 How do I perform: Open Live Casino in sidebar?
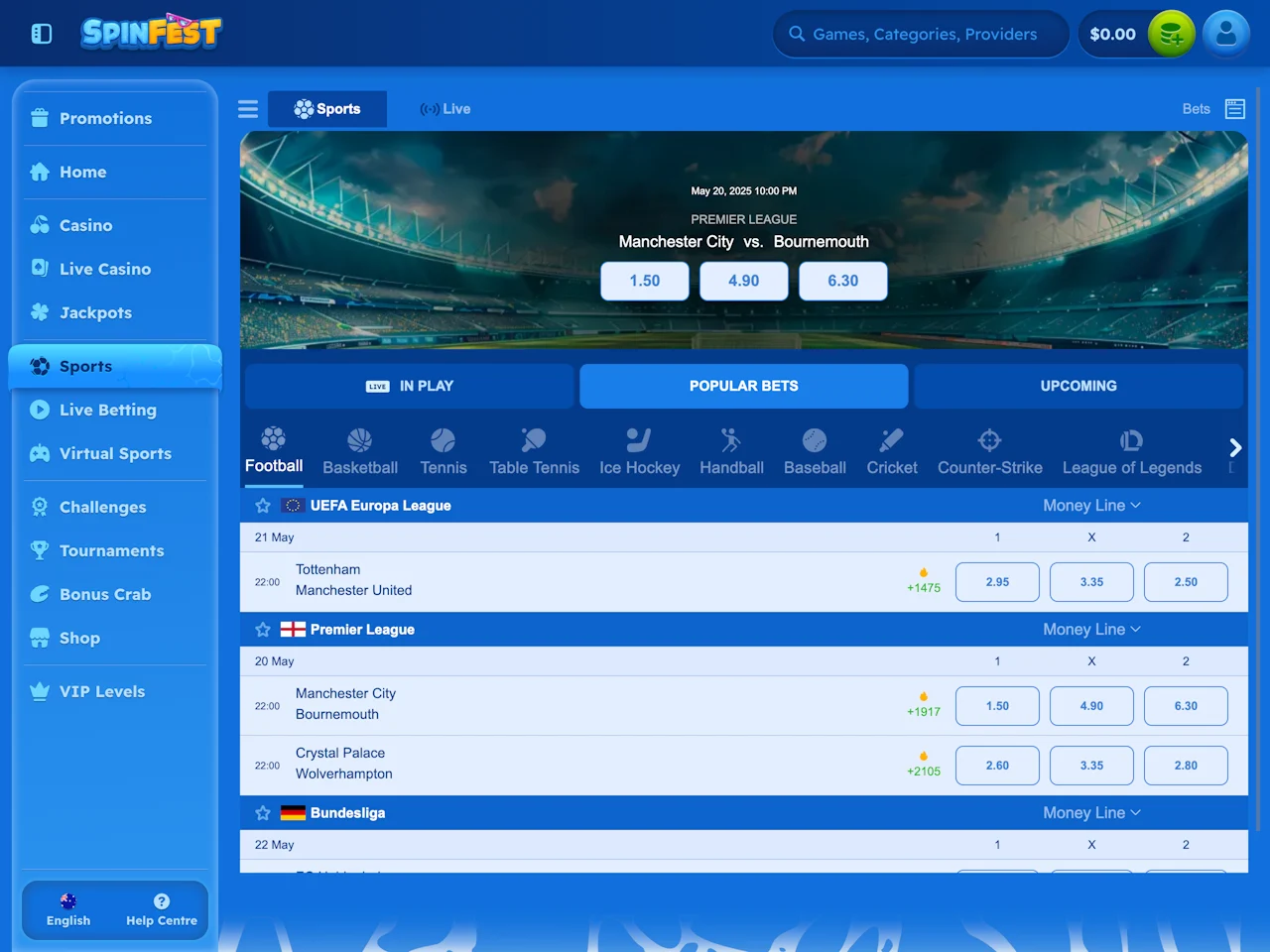tap(115, 269)
